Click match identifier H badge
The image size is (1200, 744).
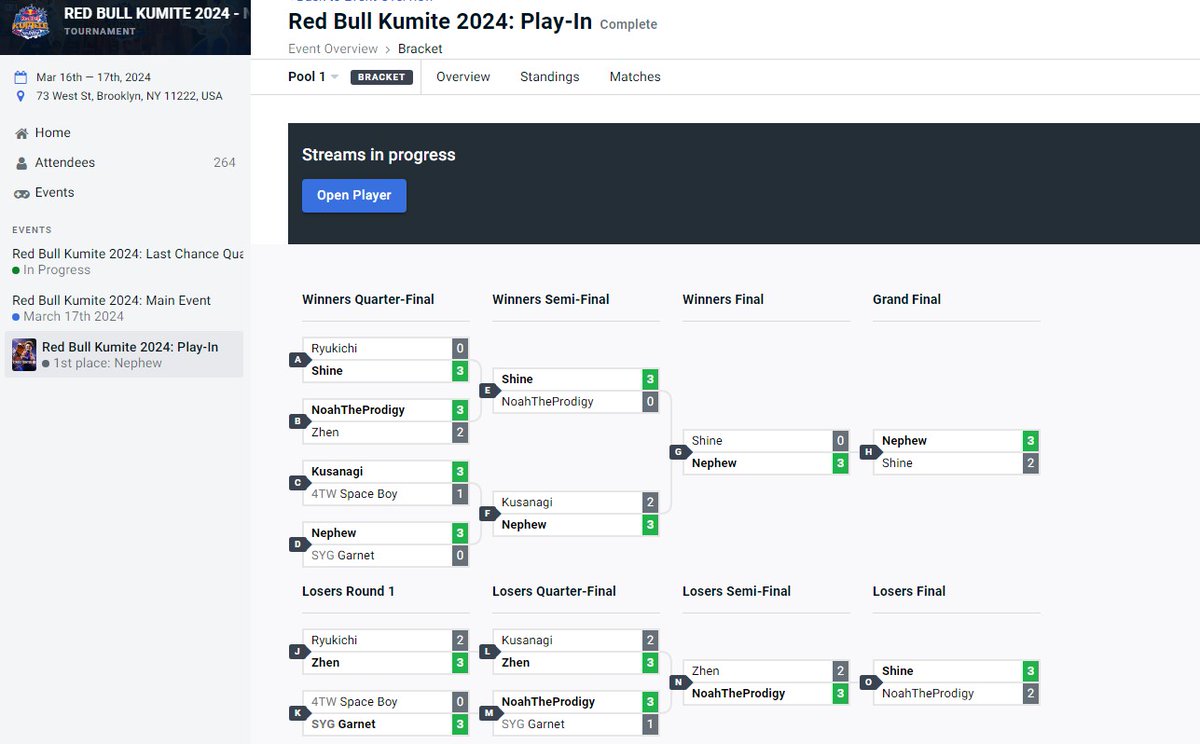point(868,452)
